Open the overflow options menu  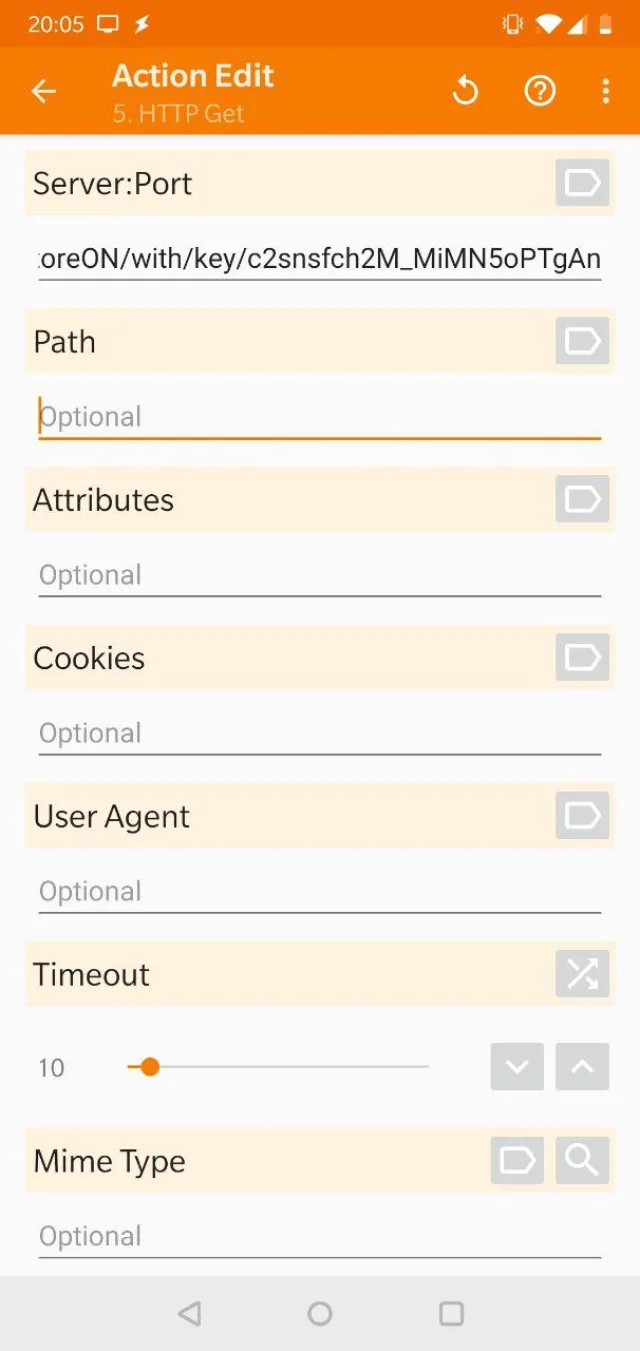(605, 90)
